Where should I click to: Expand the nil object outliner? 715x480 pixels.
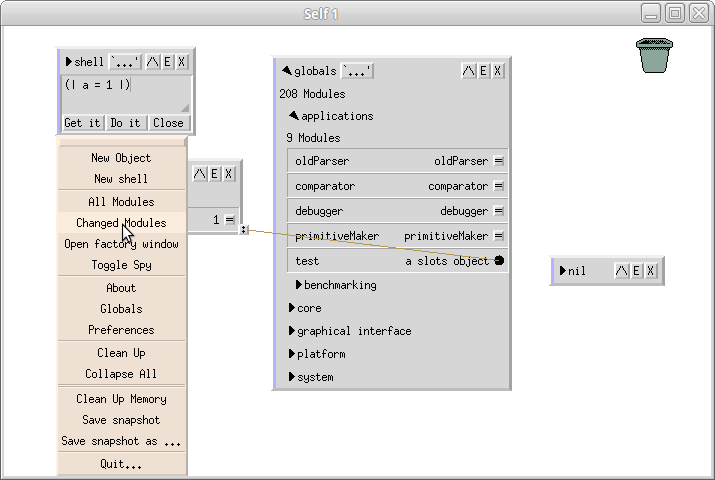[563, 271]
